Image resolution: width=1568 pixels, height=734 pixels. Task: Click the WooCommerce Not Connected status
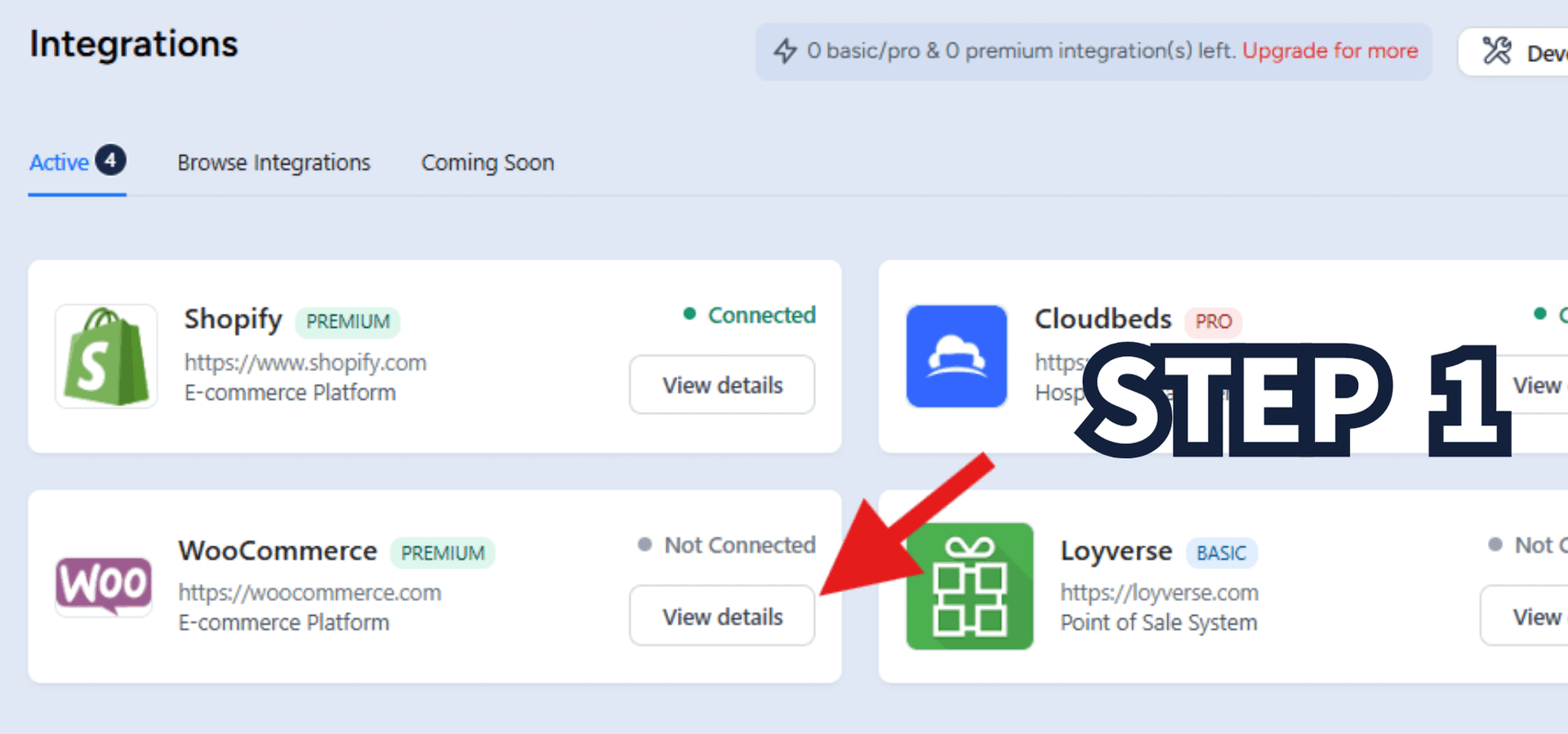(x=739, y=545)
